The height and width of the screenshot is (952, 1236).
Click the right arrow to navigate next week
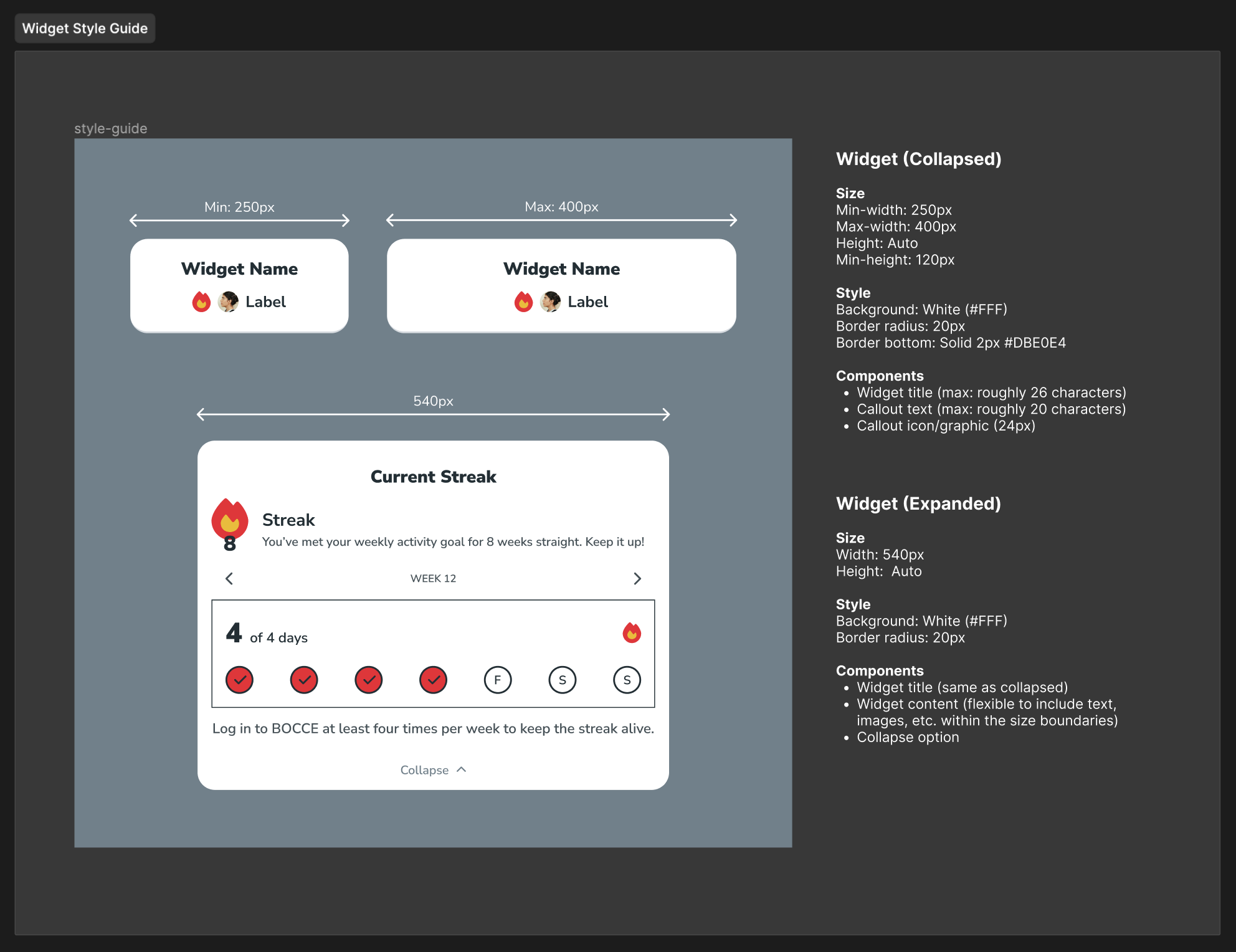[638, 578]
